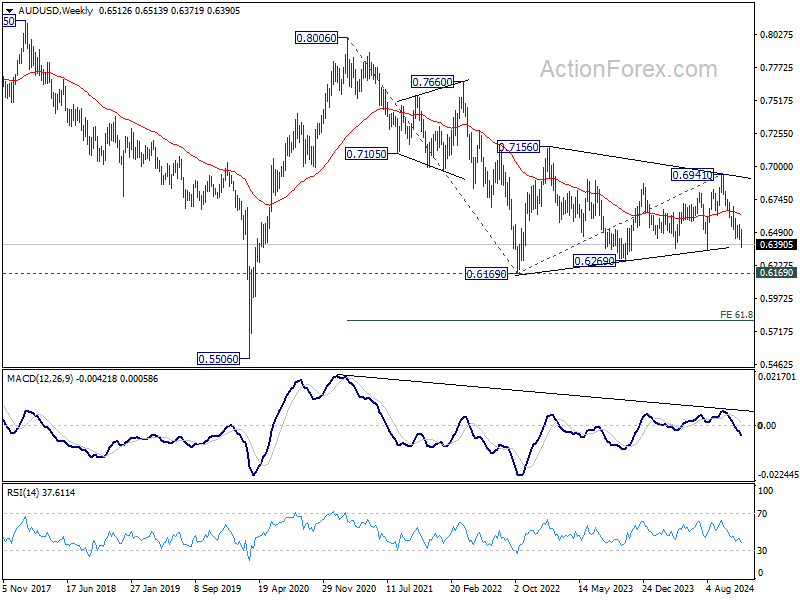Screen dimensions: 800x600
Task: Select the 0.62690 price label
Action: (x=594, y=261)
